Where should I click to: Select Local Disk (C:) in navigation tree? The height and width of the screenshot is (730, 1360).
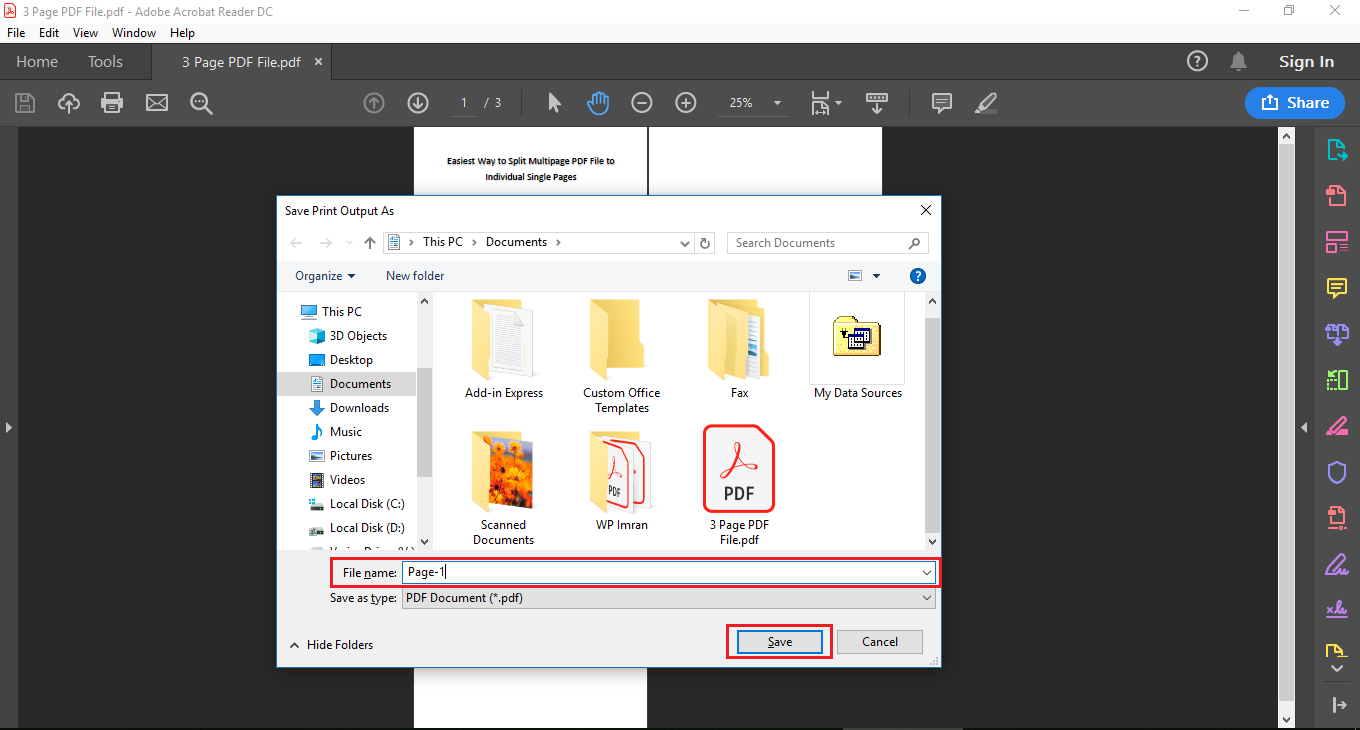click(x=367, y=504)
